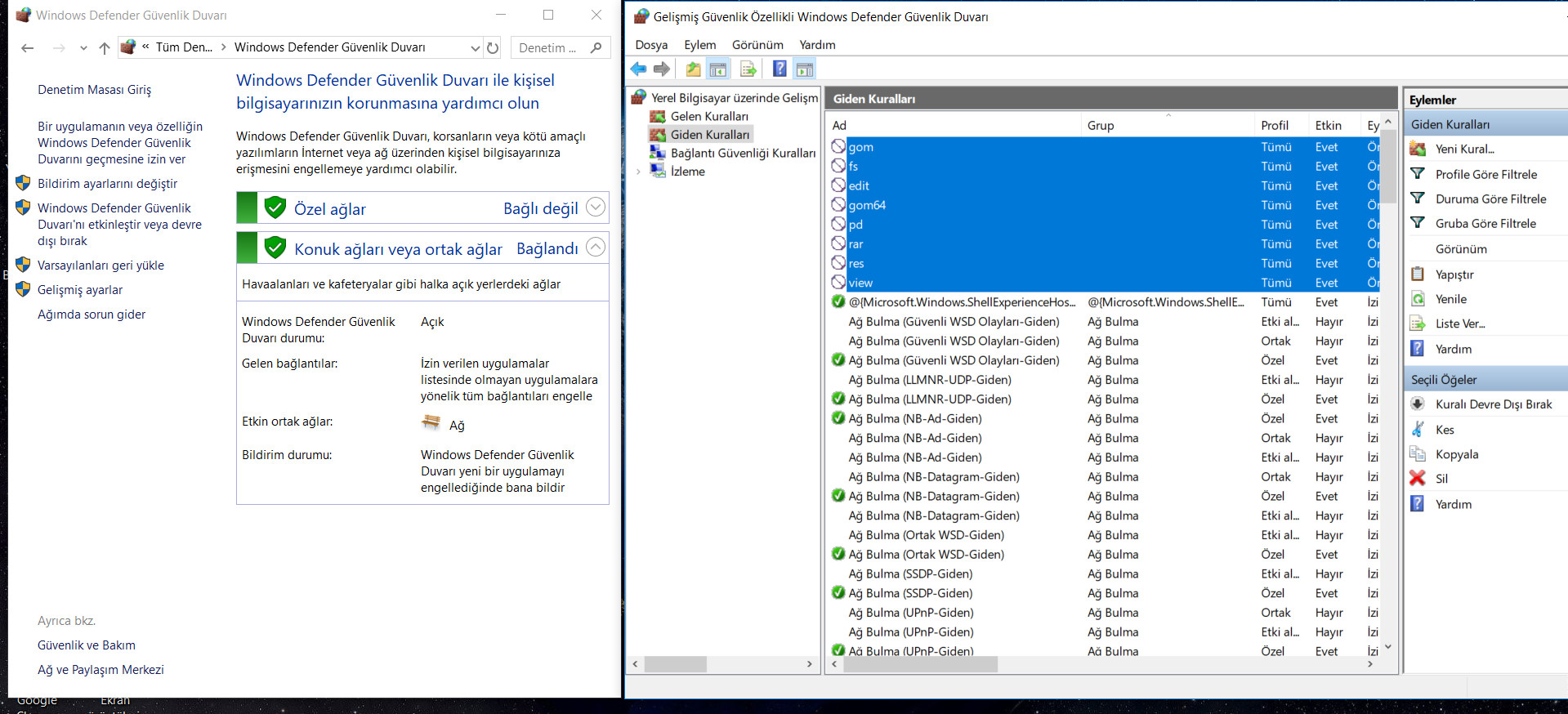Click the console tree horizontal scrollbar right arrow
1568x714 pixels.
809,664
